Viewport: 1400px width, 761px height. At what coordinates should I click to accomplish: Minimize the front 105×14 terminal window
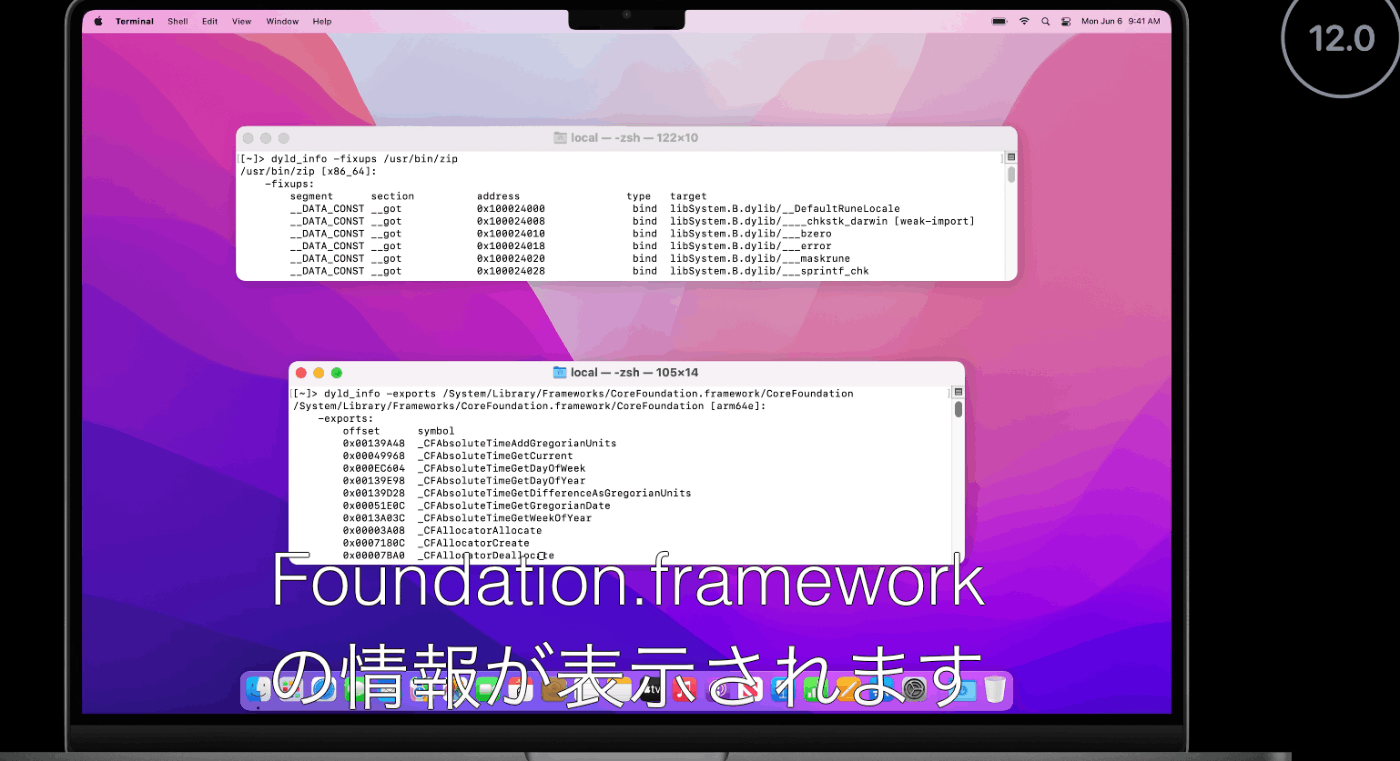pos(319,373)
